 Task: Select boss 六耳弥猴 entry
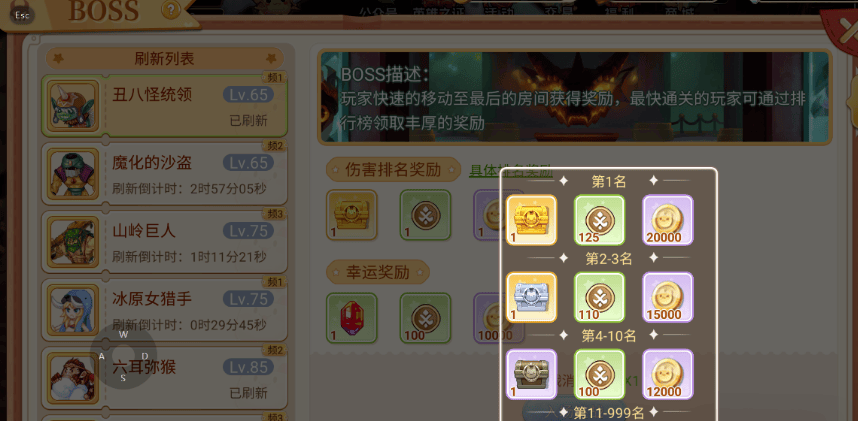(165, 378)
